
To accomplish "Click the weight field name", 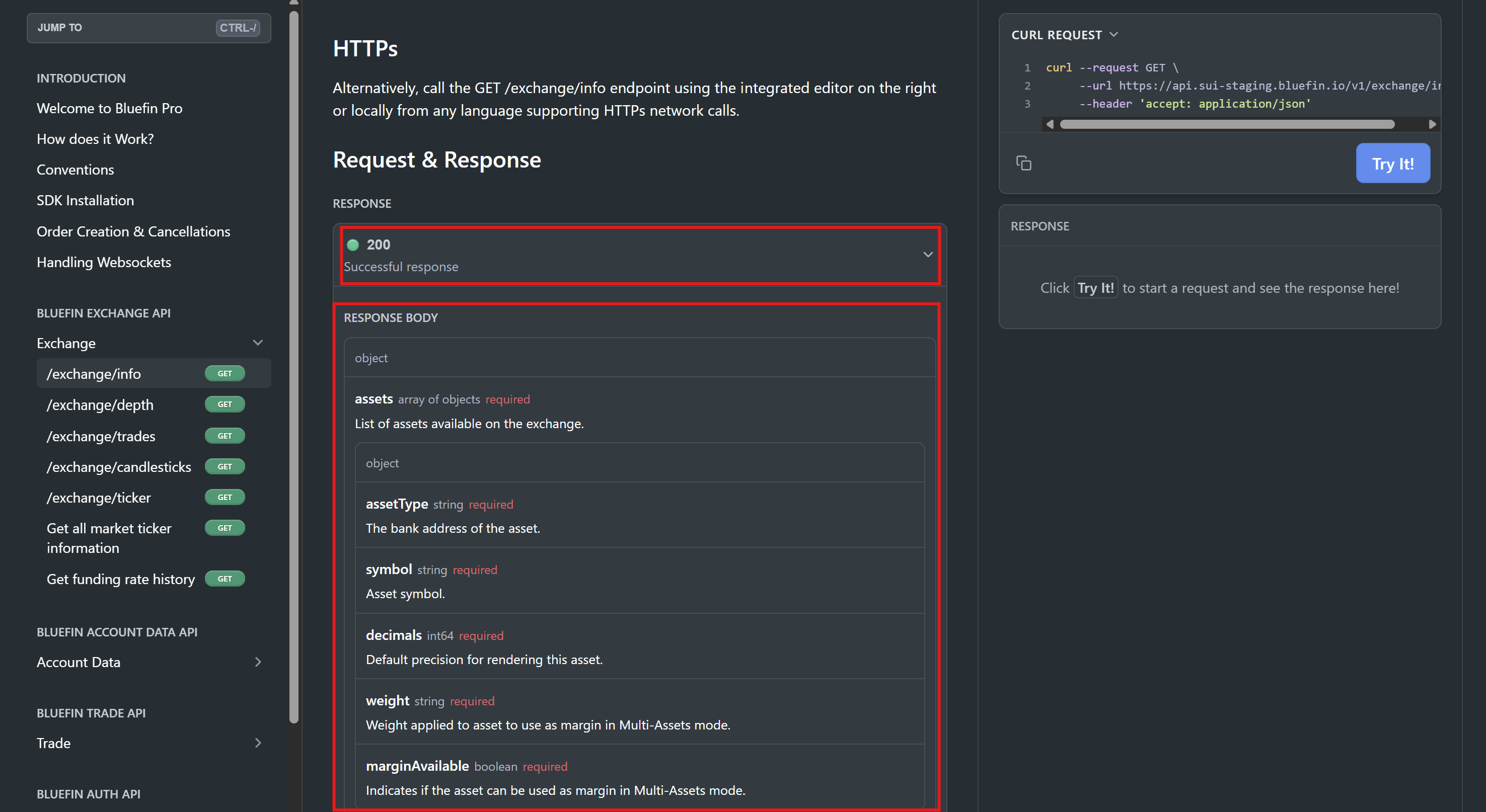I will 388,701.
